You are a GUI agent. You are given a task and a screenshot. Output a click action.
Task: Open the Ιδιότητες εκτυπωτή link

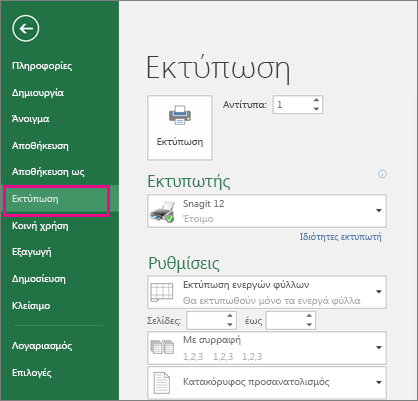pos(340,237)
